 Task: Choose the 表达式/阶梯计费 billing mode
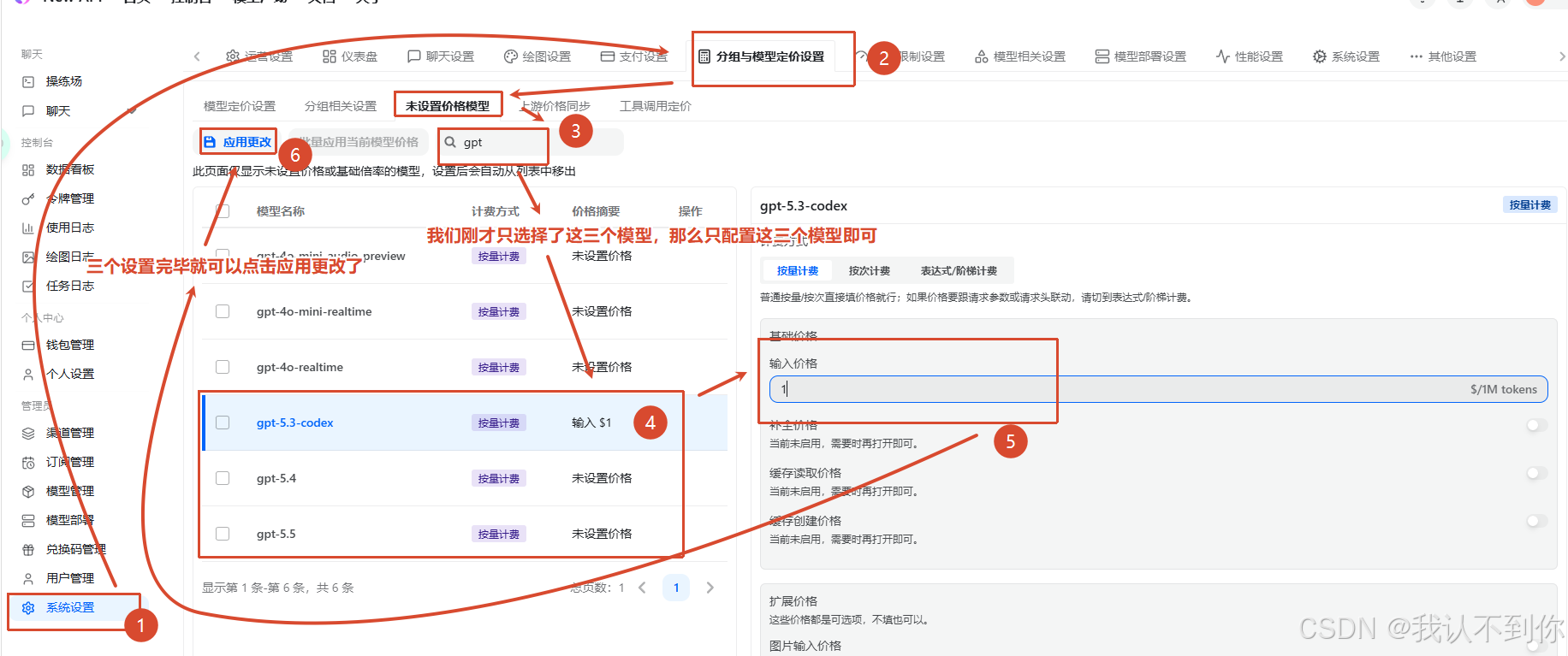(959, 270)
